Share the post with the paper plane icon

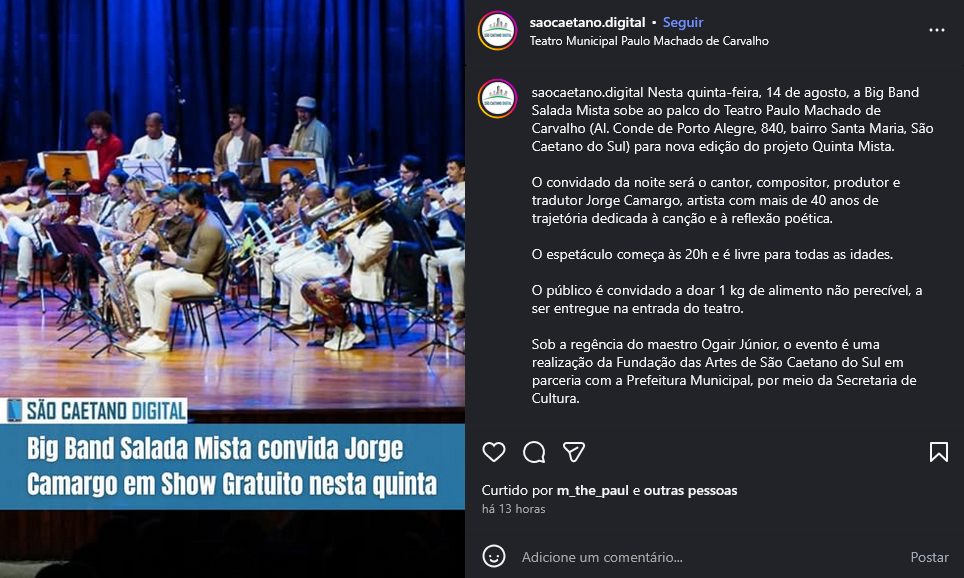coord(574,452)
